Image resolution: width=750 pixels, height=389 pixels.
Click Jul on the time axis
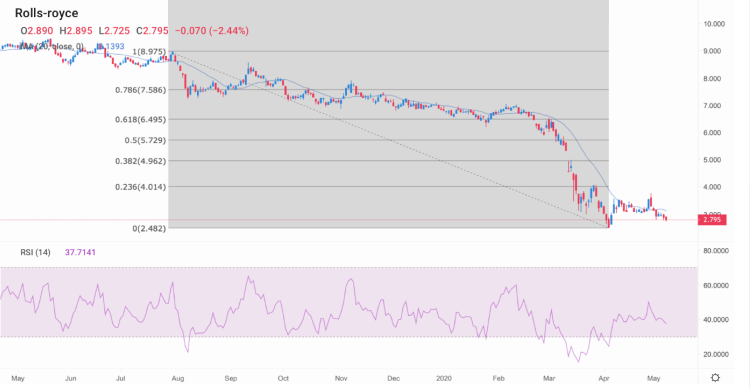pyautogui.click(x=121, y=378)
